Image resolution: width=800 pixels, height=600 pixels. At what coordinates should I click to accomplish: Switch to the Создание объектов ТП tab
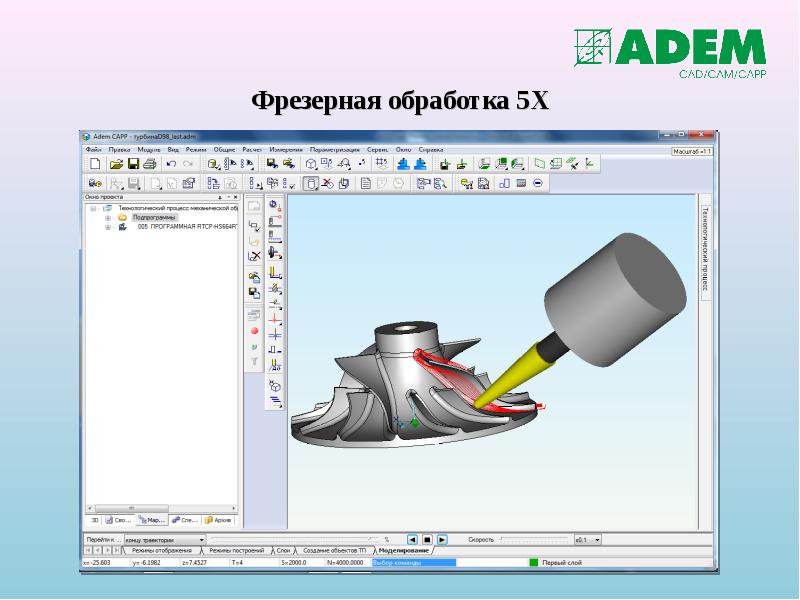(334, 551)
